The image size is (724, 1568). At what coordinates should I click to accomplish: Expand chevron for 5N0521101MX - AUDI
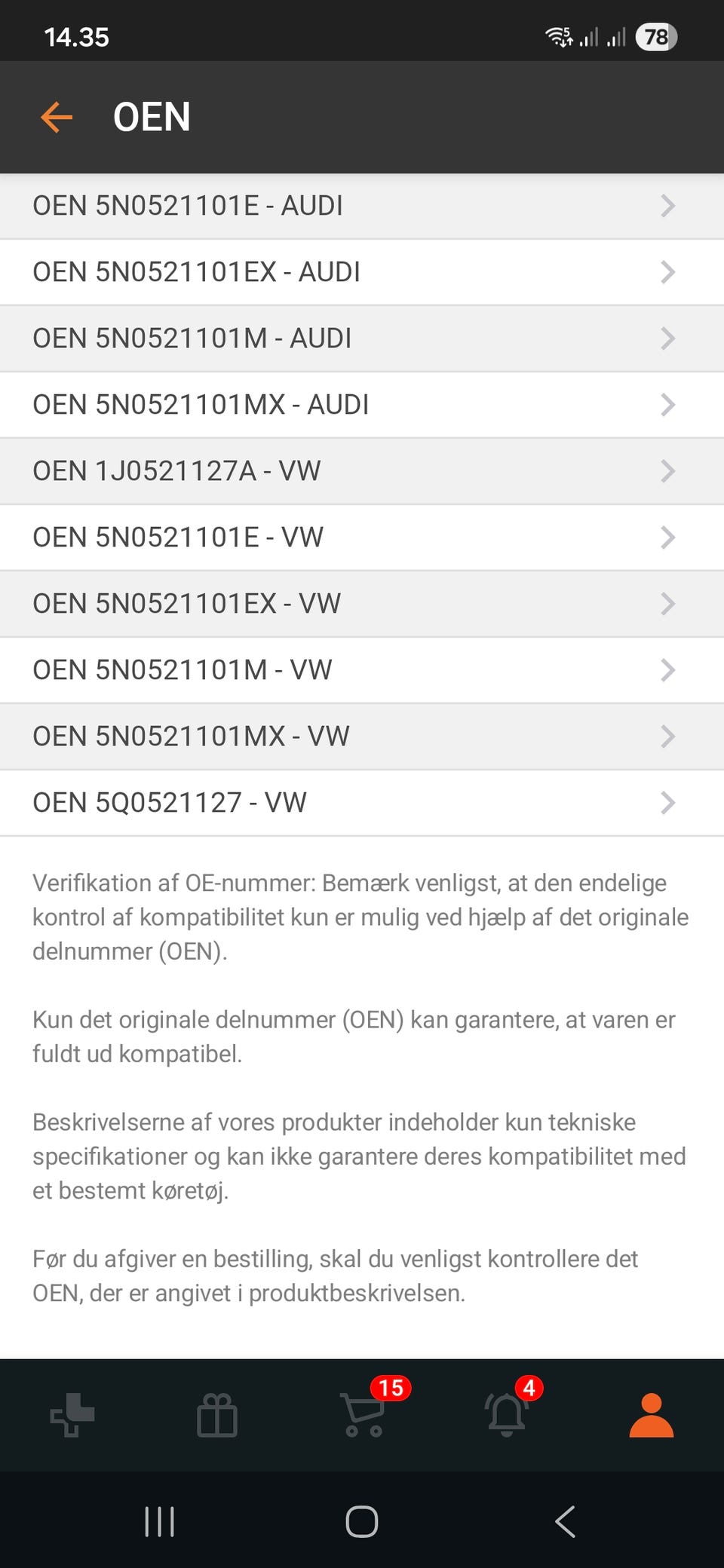(667, 405)
